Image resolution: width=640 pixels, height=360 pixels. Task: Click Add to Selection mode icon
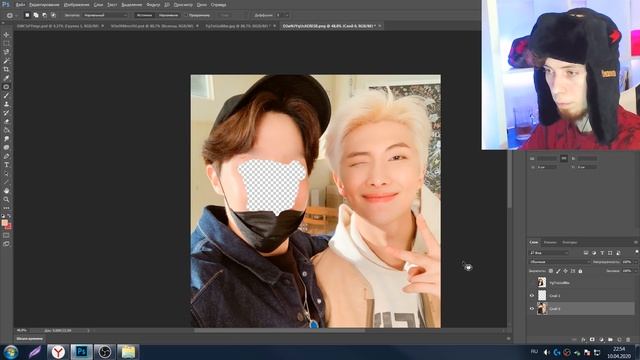pos(36,15)
